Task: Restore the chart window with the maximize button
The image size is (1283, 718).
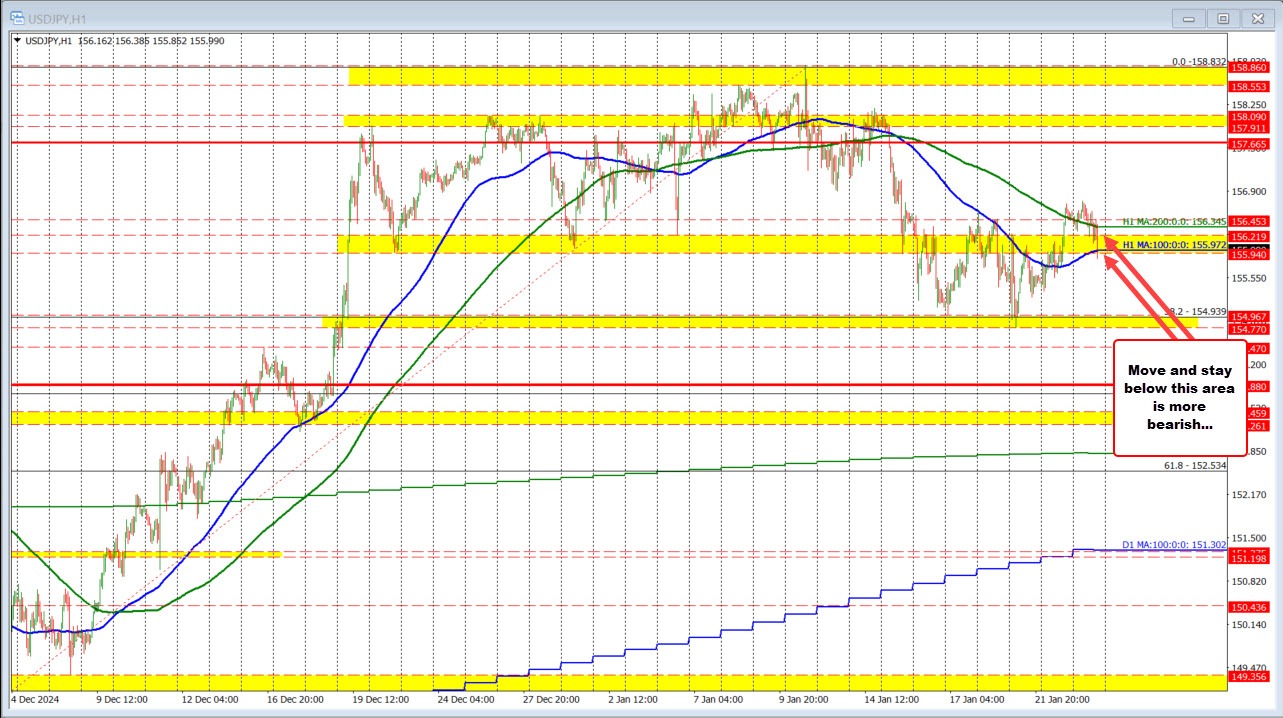Action: 1222,17
